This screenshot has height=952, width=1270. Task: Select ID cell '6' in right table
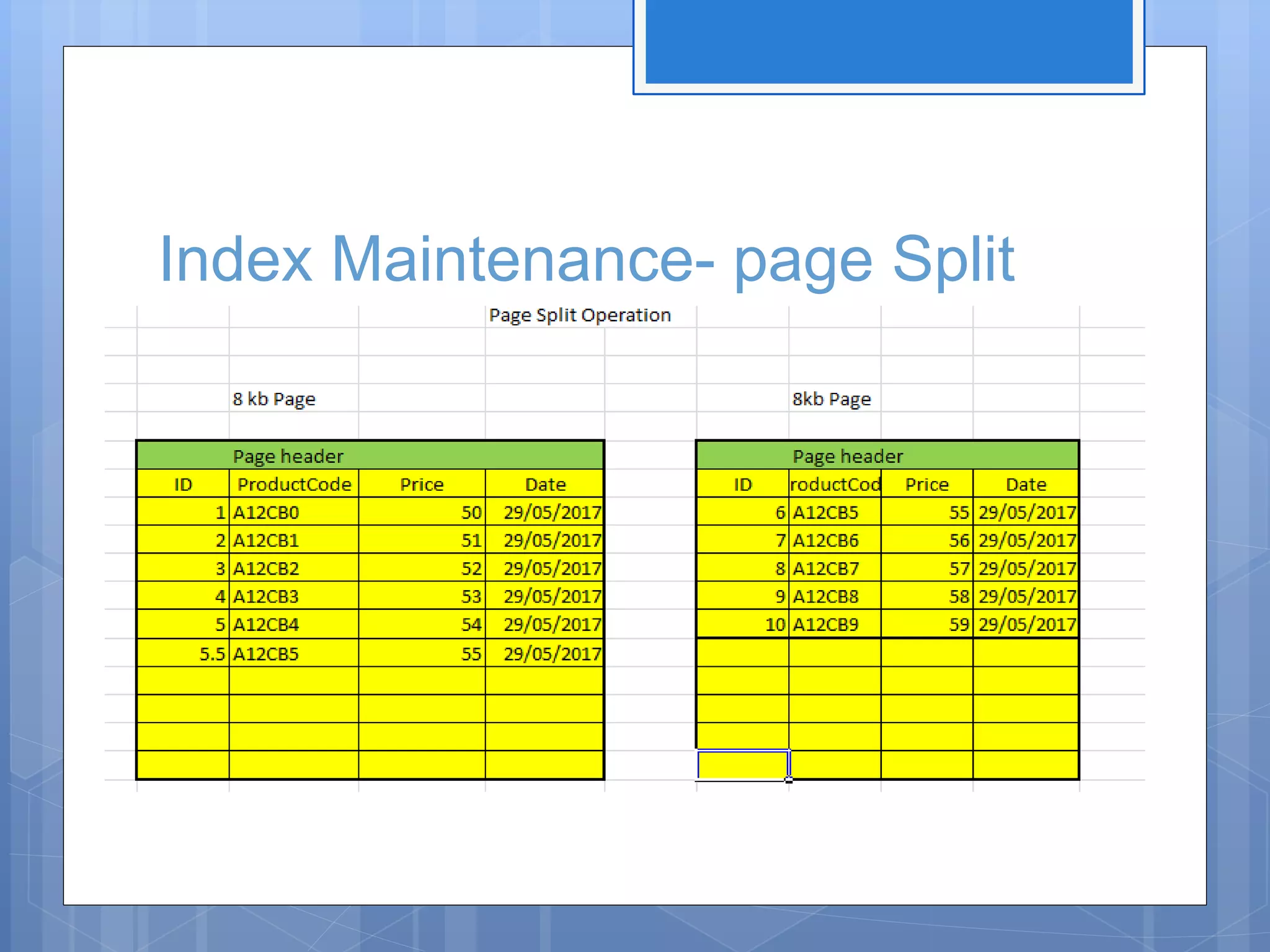pyautogui.click(x=743, y=512)
